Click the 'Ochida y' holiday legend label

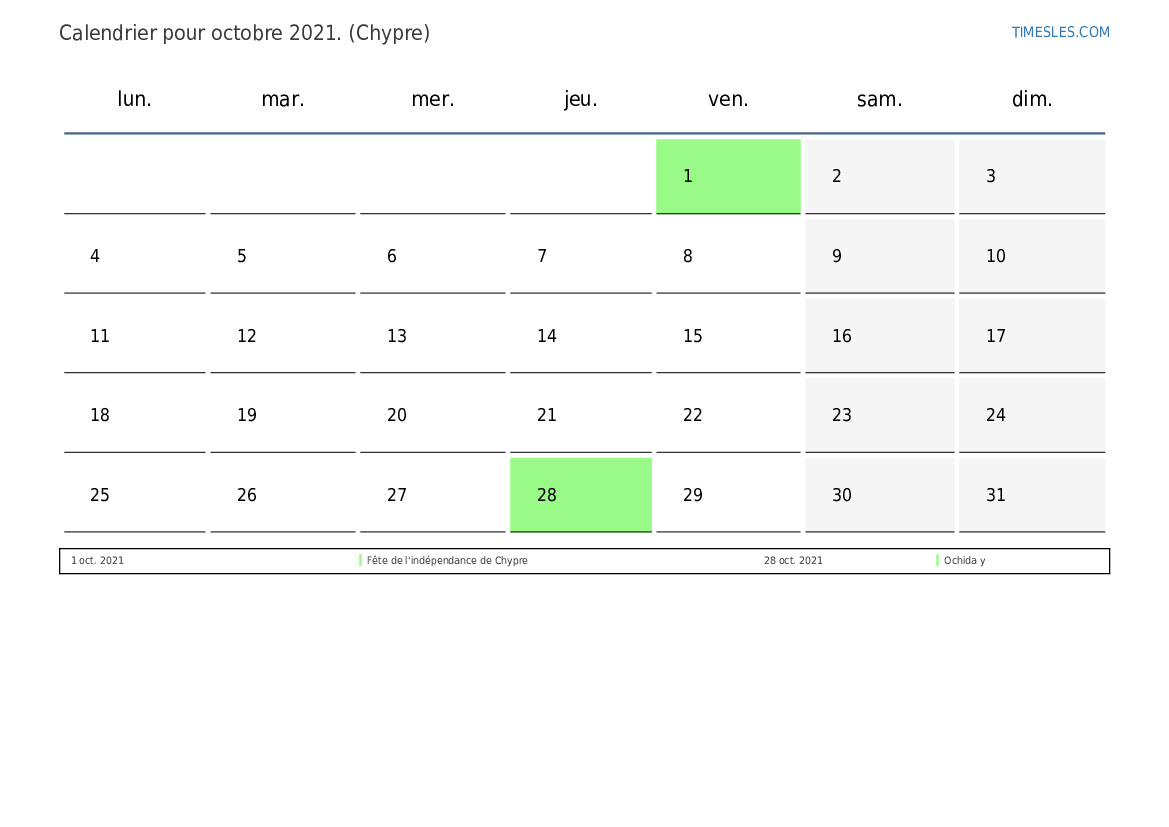click(964, 561)
